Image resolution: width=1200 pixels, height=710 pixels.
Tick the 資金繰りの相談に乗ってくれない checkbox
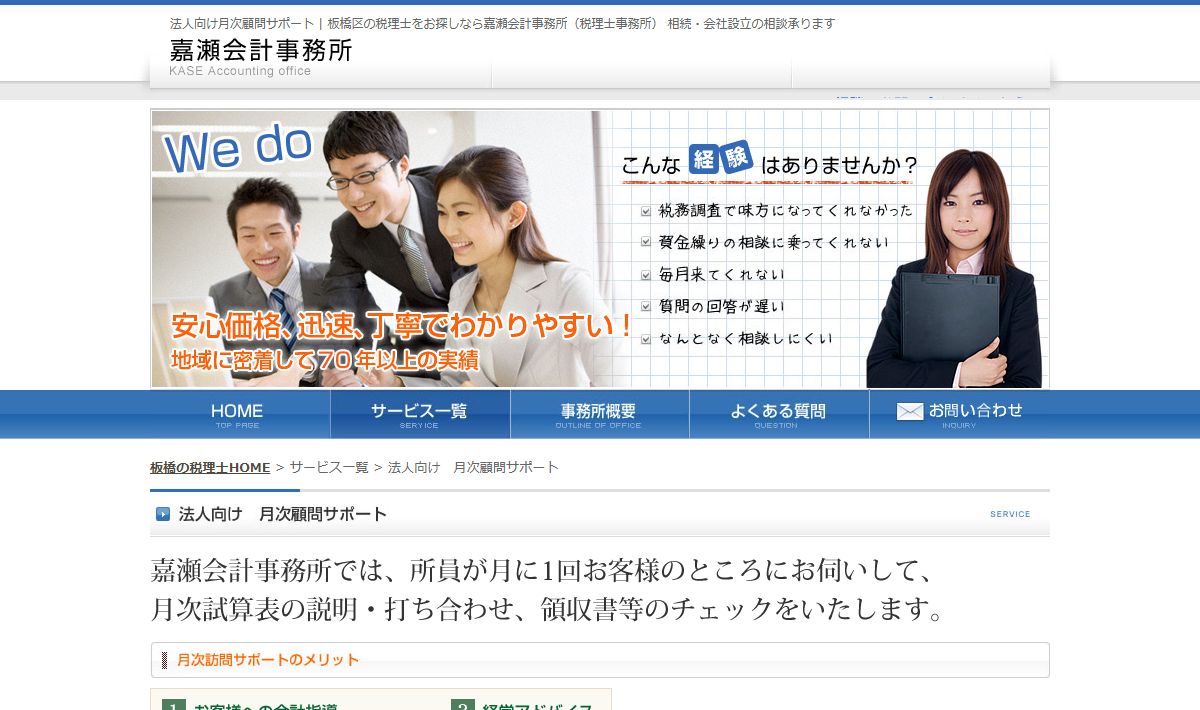click(646, 243)
